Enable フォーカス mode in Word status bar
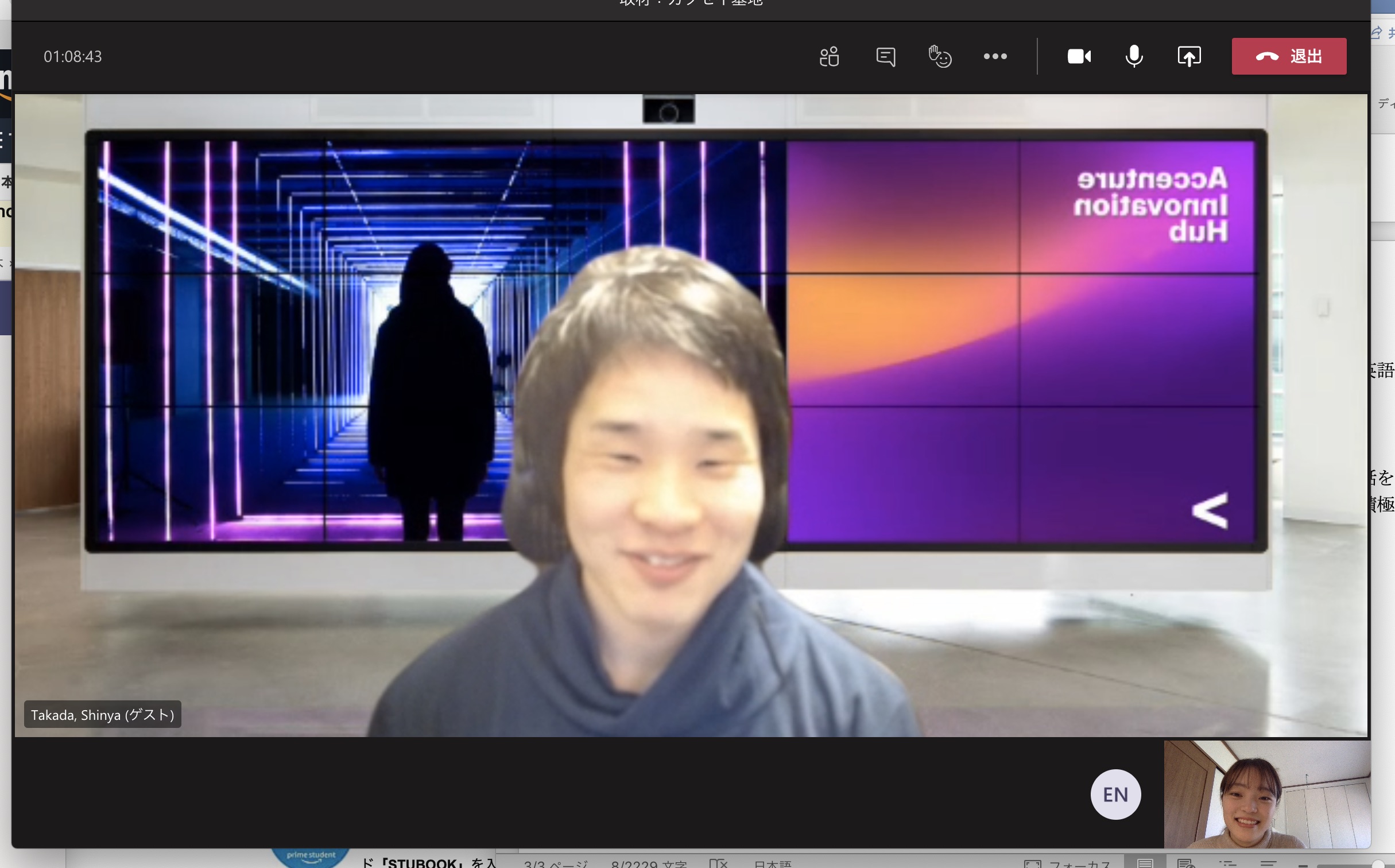 tap(1068, 863)
